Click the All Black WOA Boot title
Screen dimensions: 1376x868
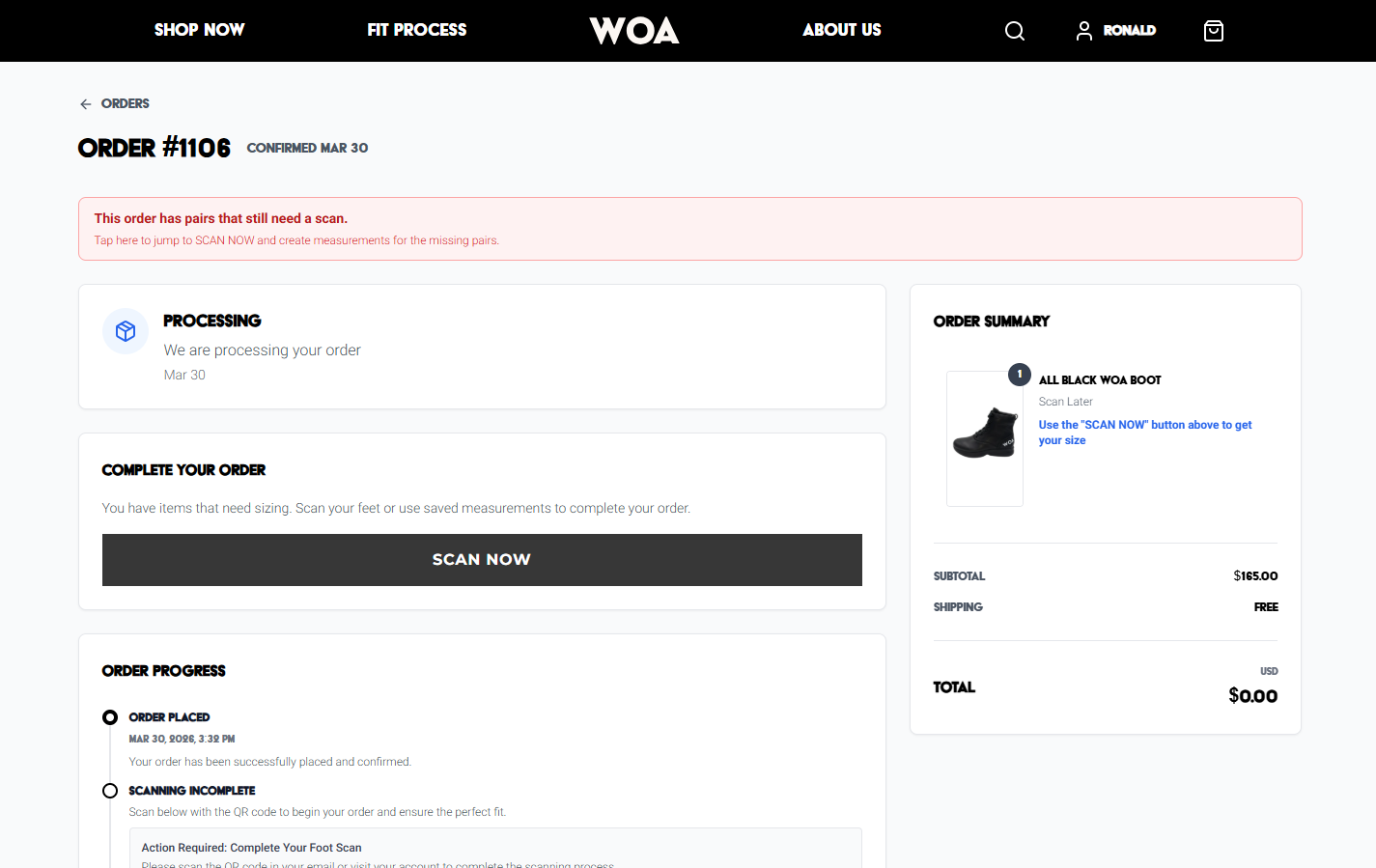pyautogui.click(x=1100, y=380)
